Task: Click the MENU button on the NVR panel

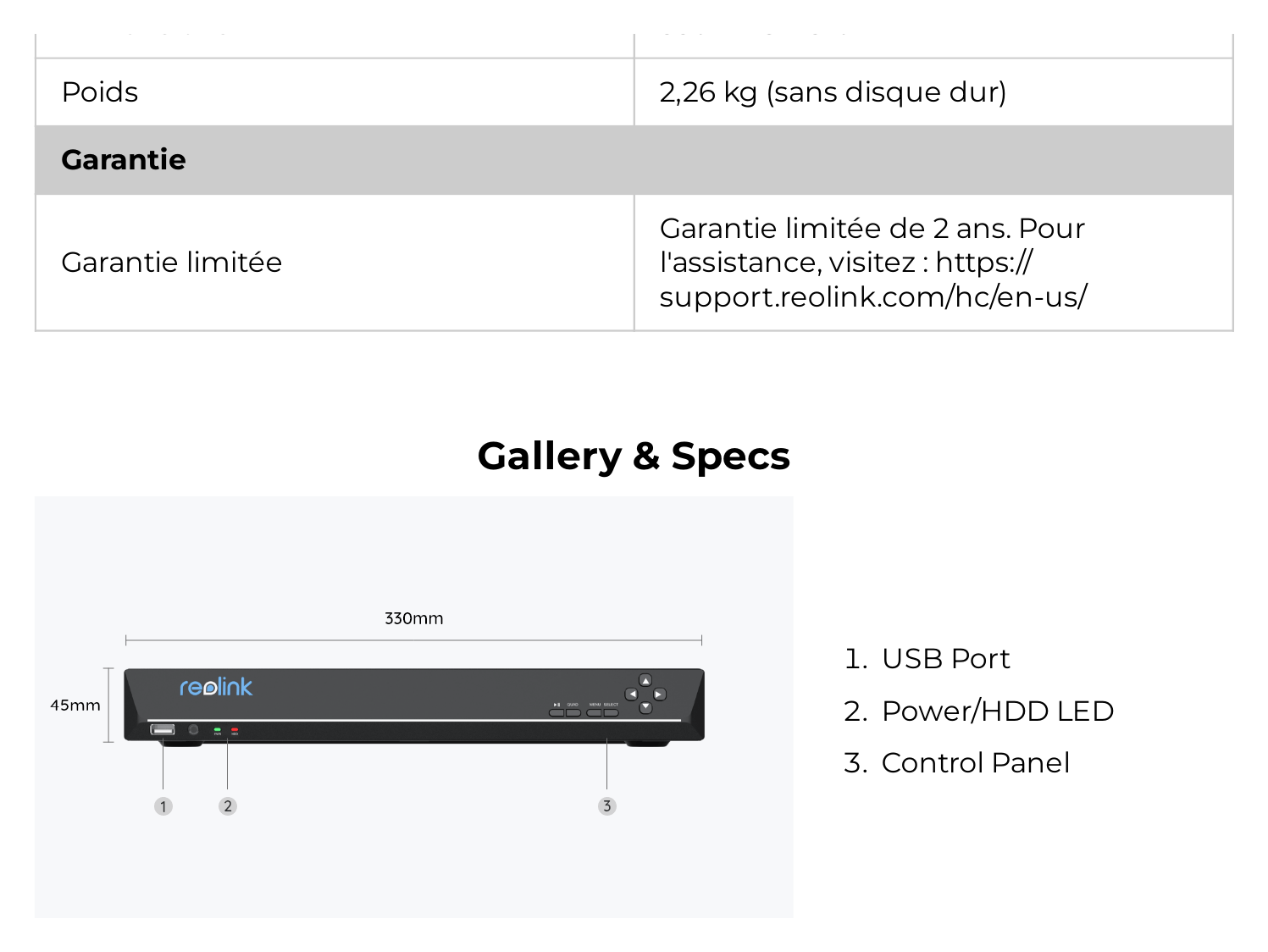Action: pos(594,712)
